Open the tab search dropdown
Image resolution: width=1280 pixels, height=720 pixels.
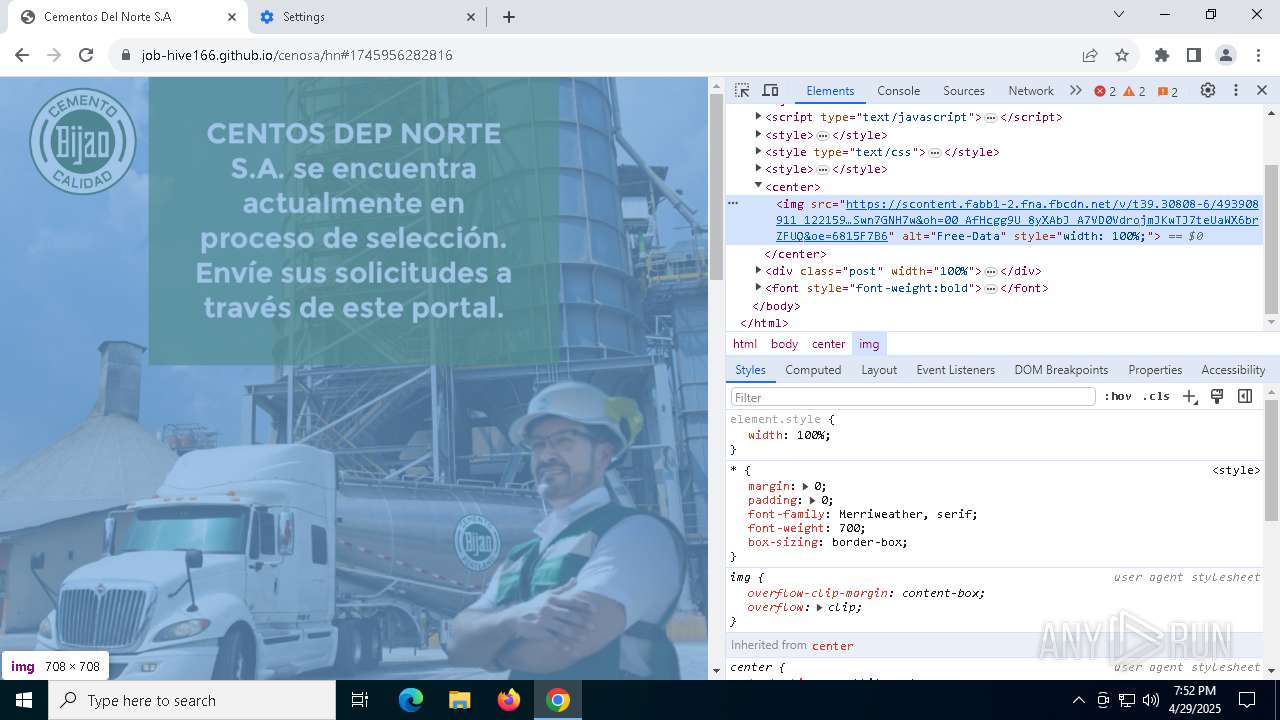[1119, 14]
